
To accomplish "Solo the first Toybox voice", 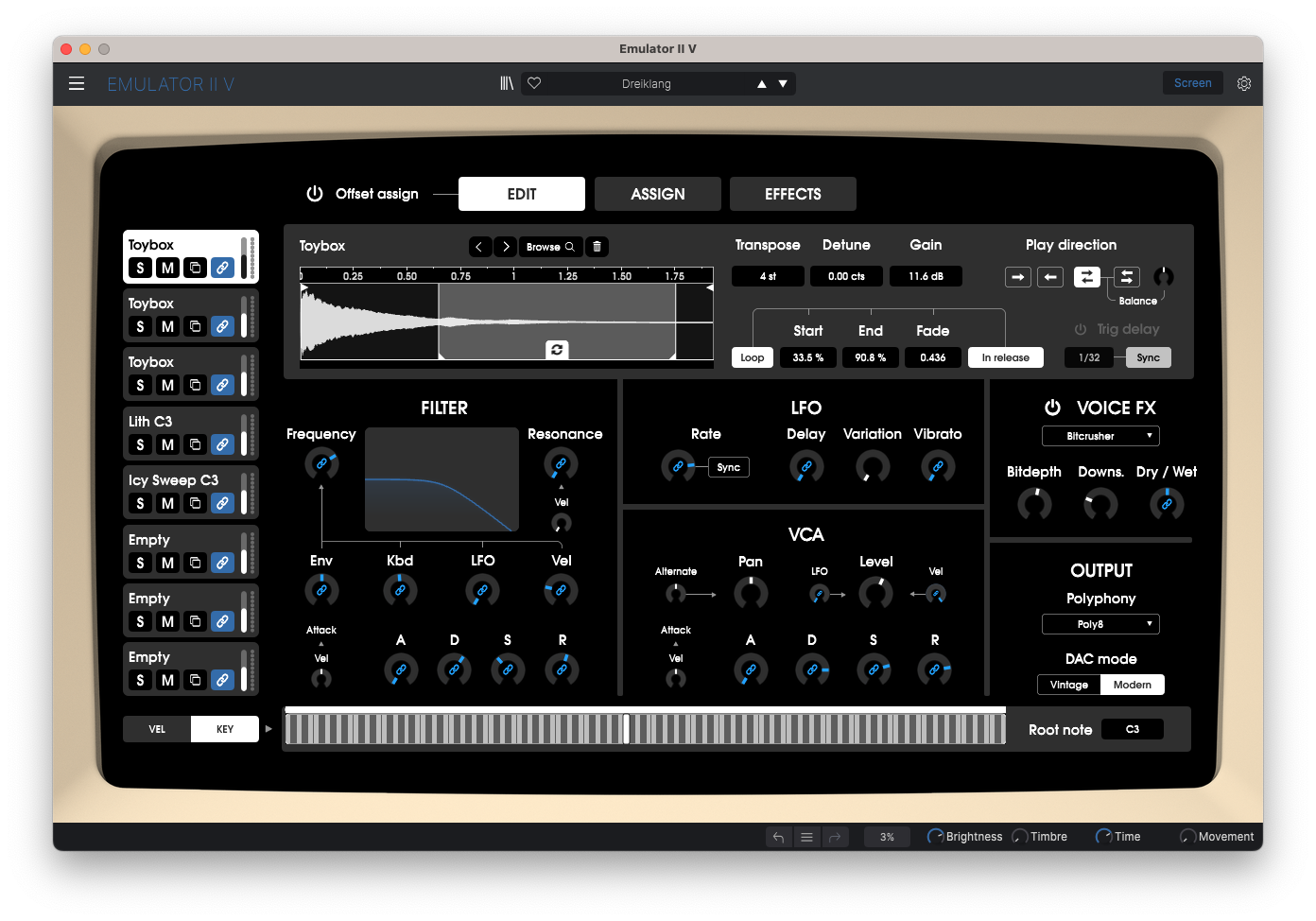I will click(x=140, y=268).
